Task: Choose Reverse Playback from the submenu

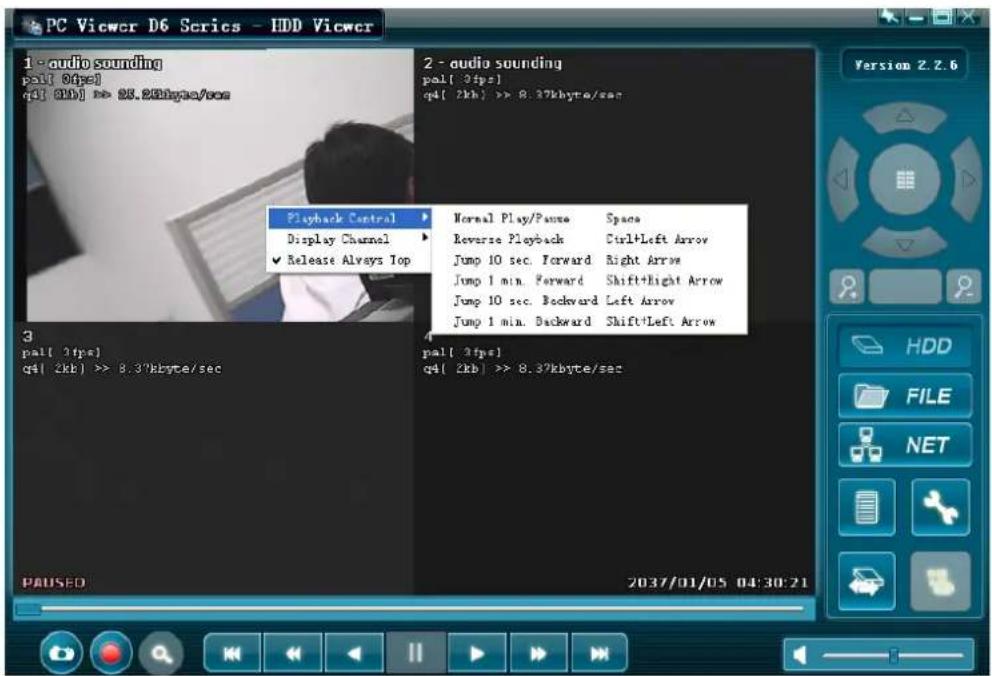Action: (x=588, y=239)
